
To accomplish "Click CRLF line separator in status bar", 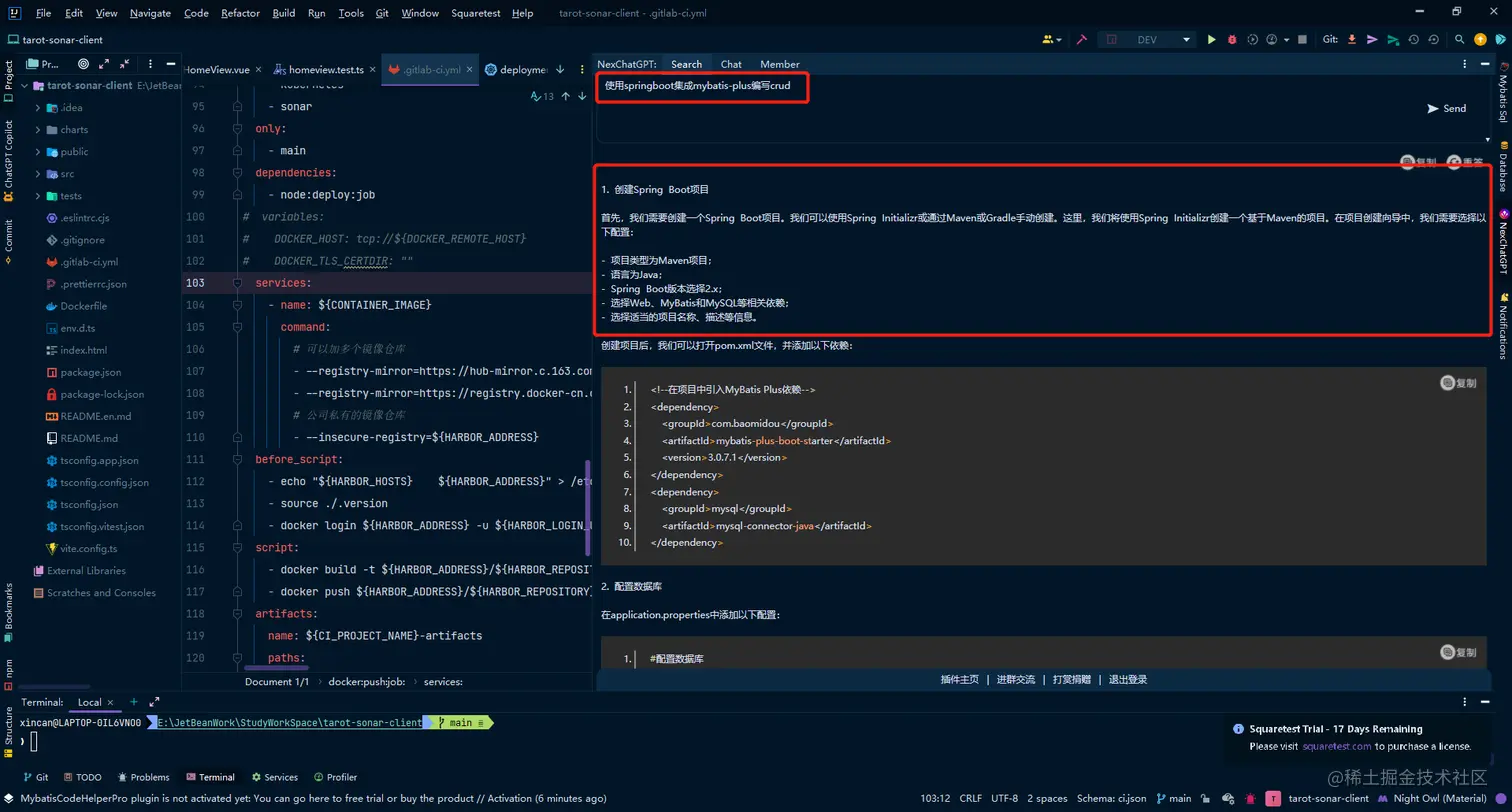I will click(x=970, y=798).
